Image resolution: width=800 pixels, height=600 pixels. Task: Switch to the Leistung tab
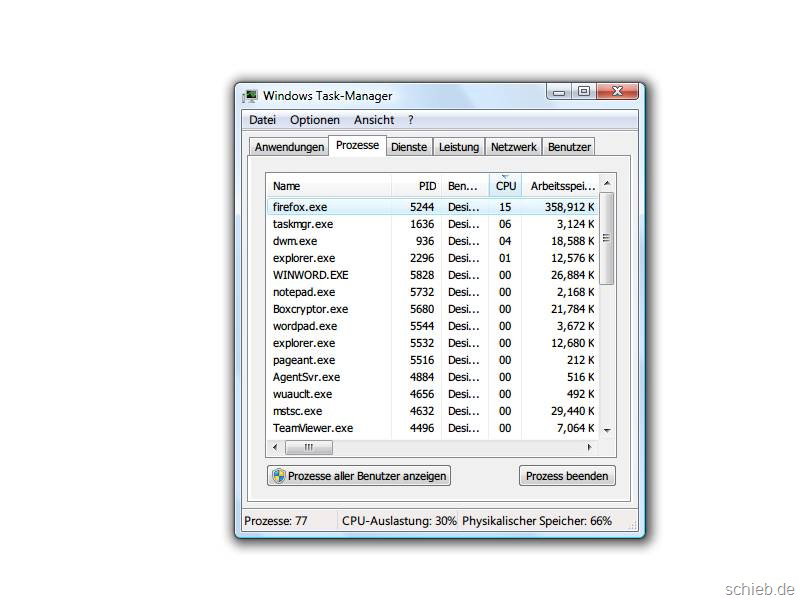[458, 147]
